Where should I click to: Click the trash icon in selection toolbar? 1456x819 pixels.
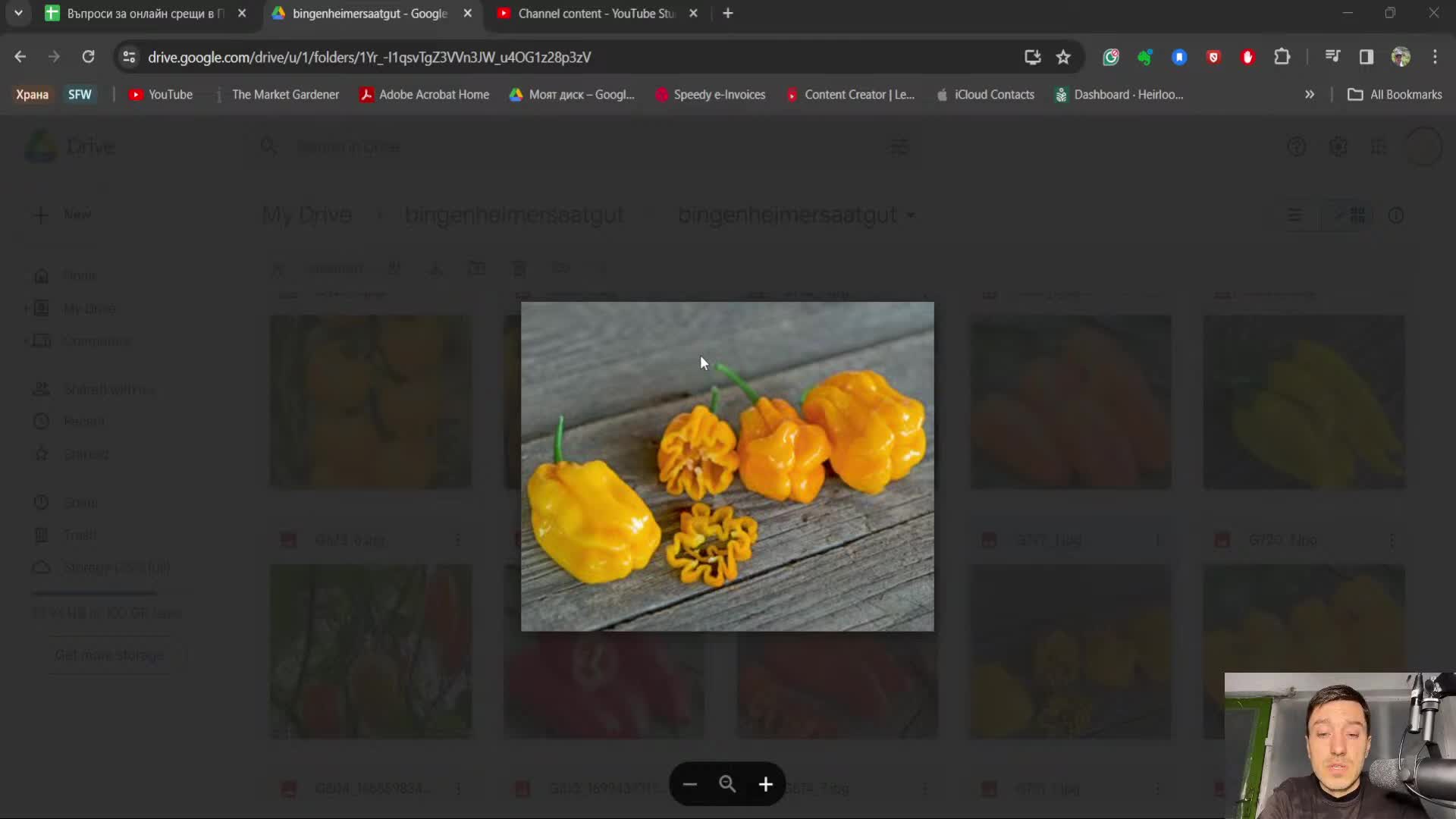[x=519, y=268]
